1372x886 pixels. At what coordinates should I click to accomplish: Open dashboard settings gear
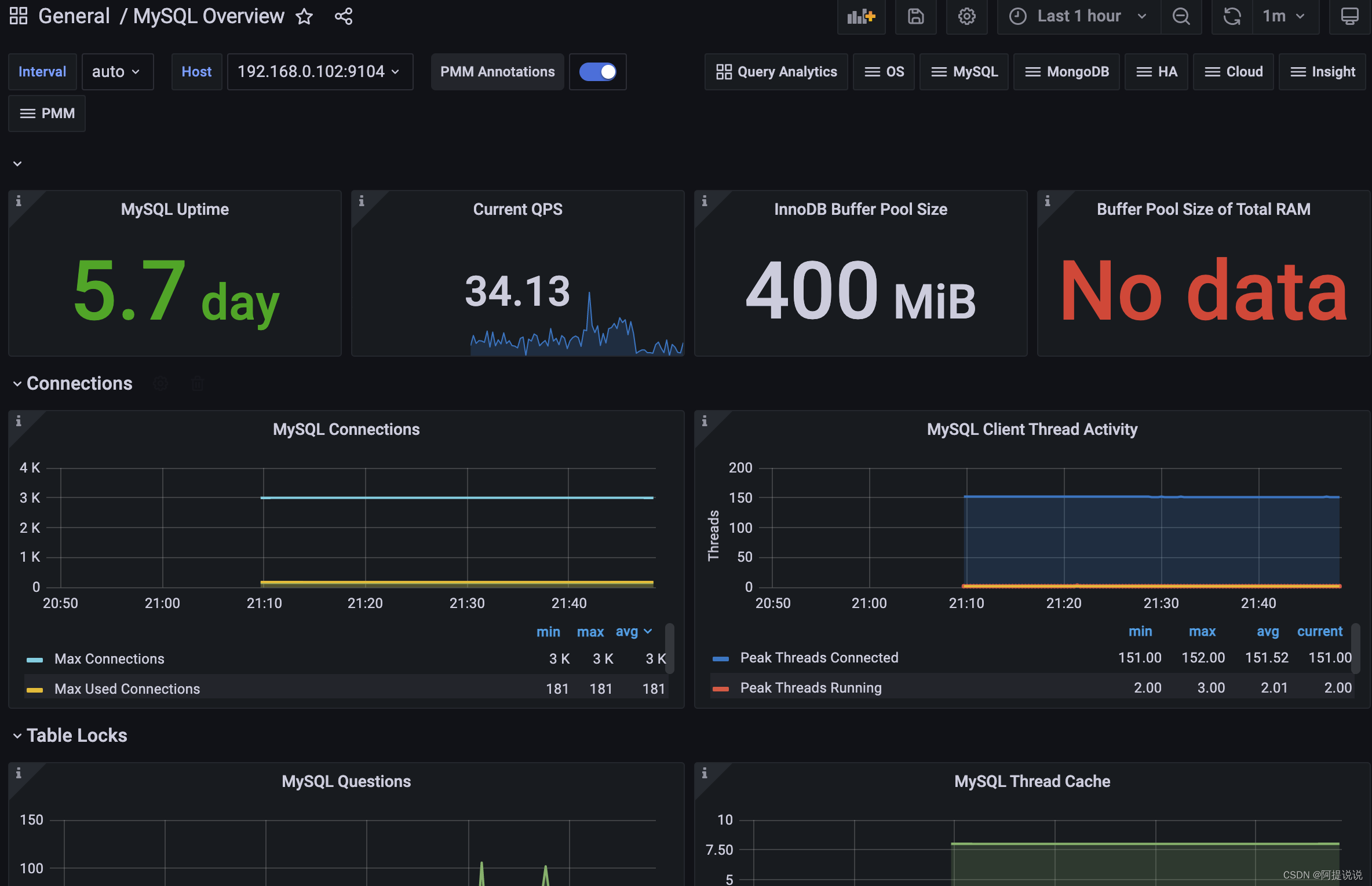coord(966,16)
